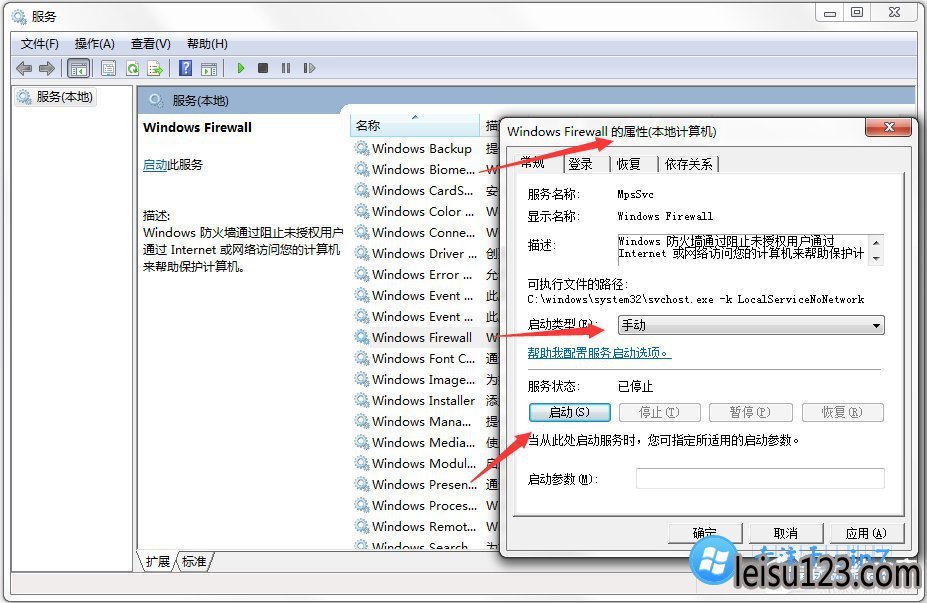This screenshot has width=927, height=603.
Task: Click the 恢复(R) button under 服务状态
Action: 842,412
